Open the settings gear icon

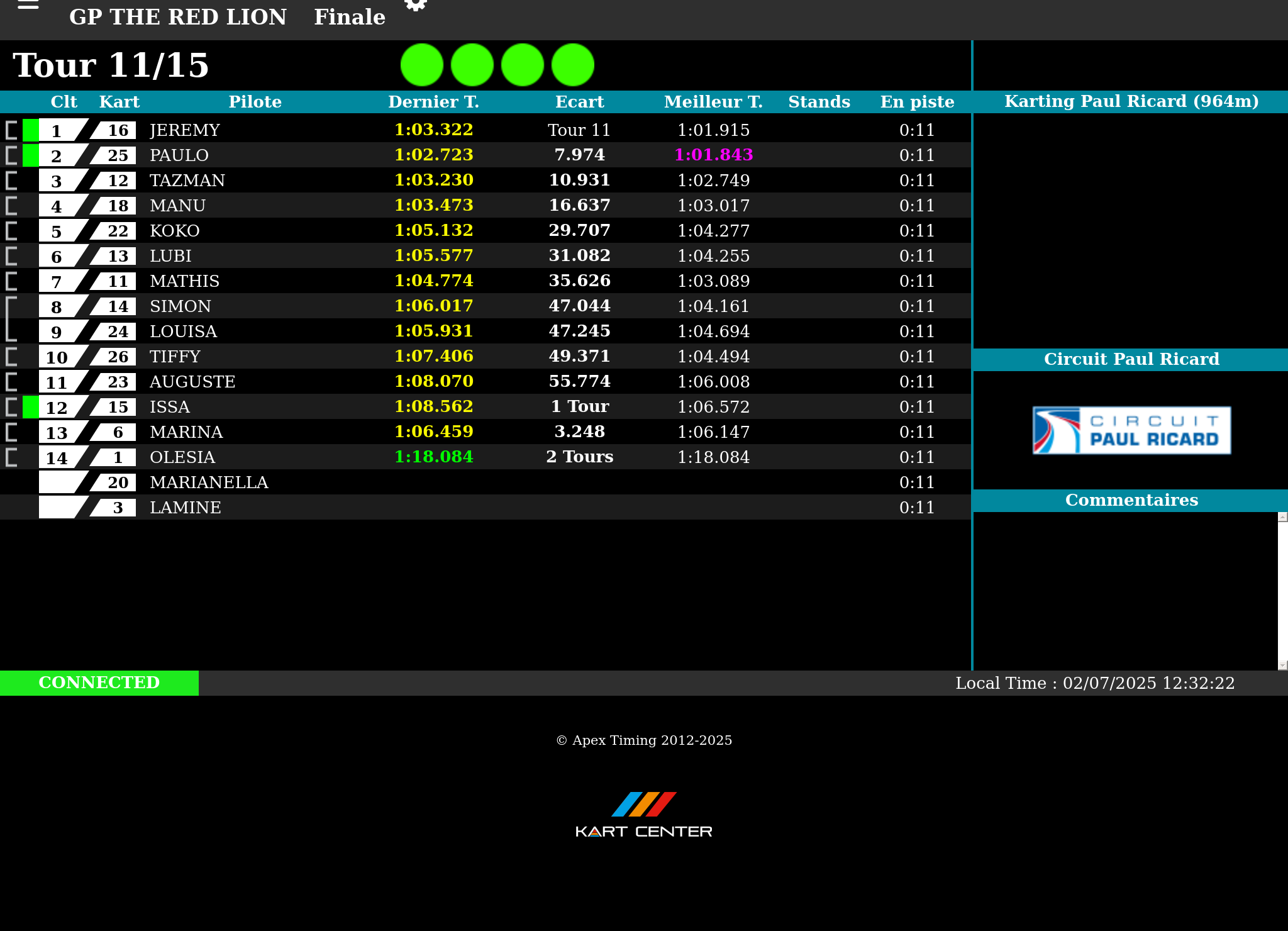tap(415, 5)
